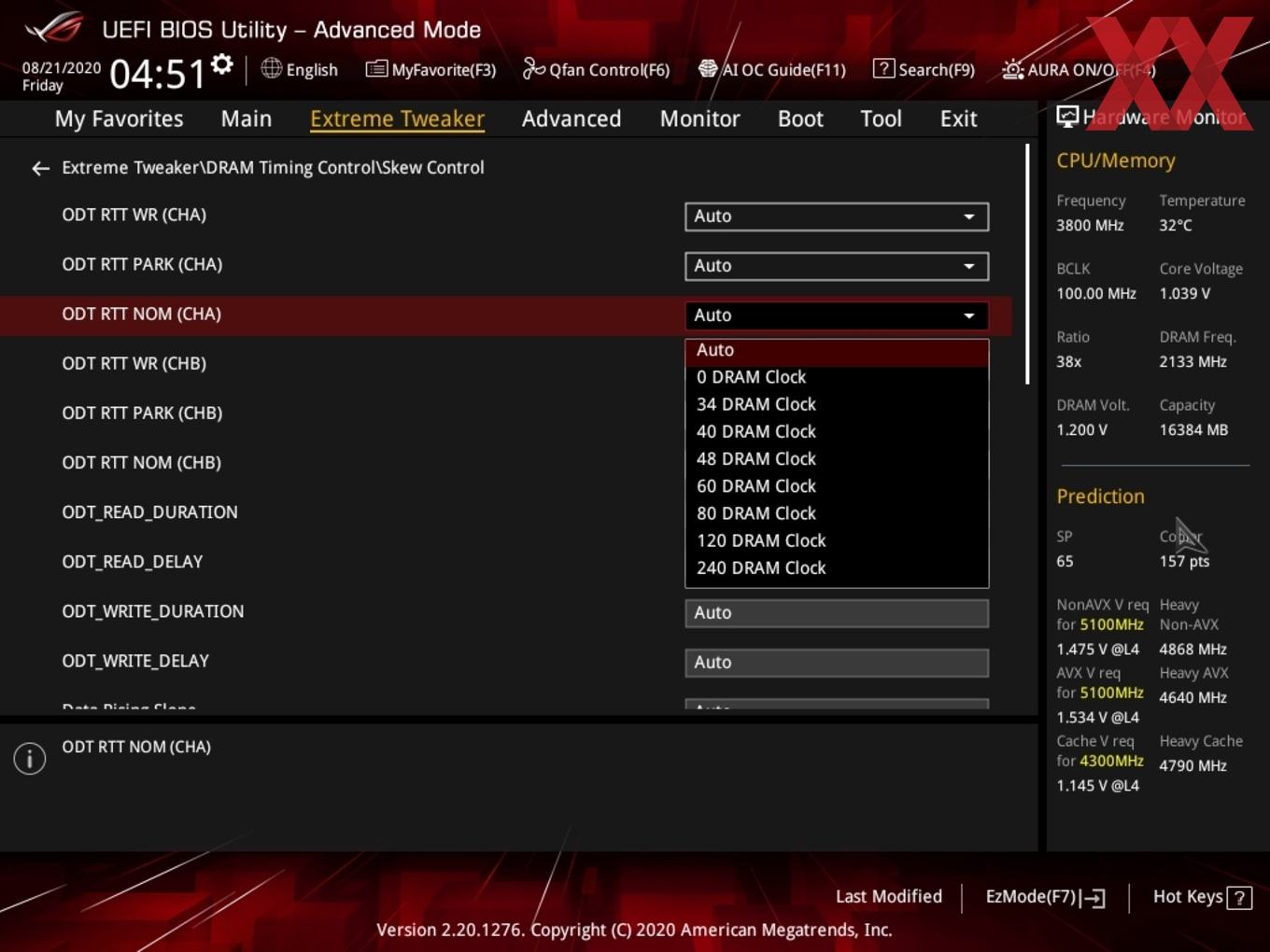1270x952 pixels.
Task: Select ODT_WRITE_DELAY label
Action: click(135, 661)
